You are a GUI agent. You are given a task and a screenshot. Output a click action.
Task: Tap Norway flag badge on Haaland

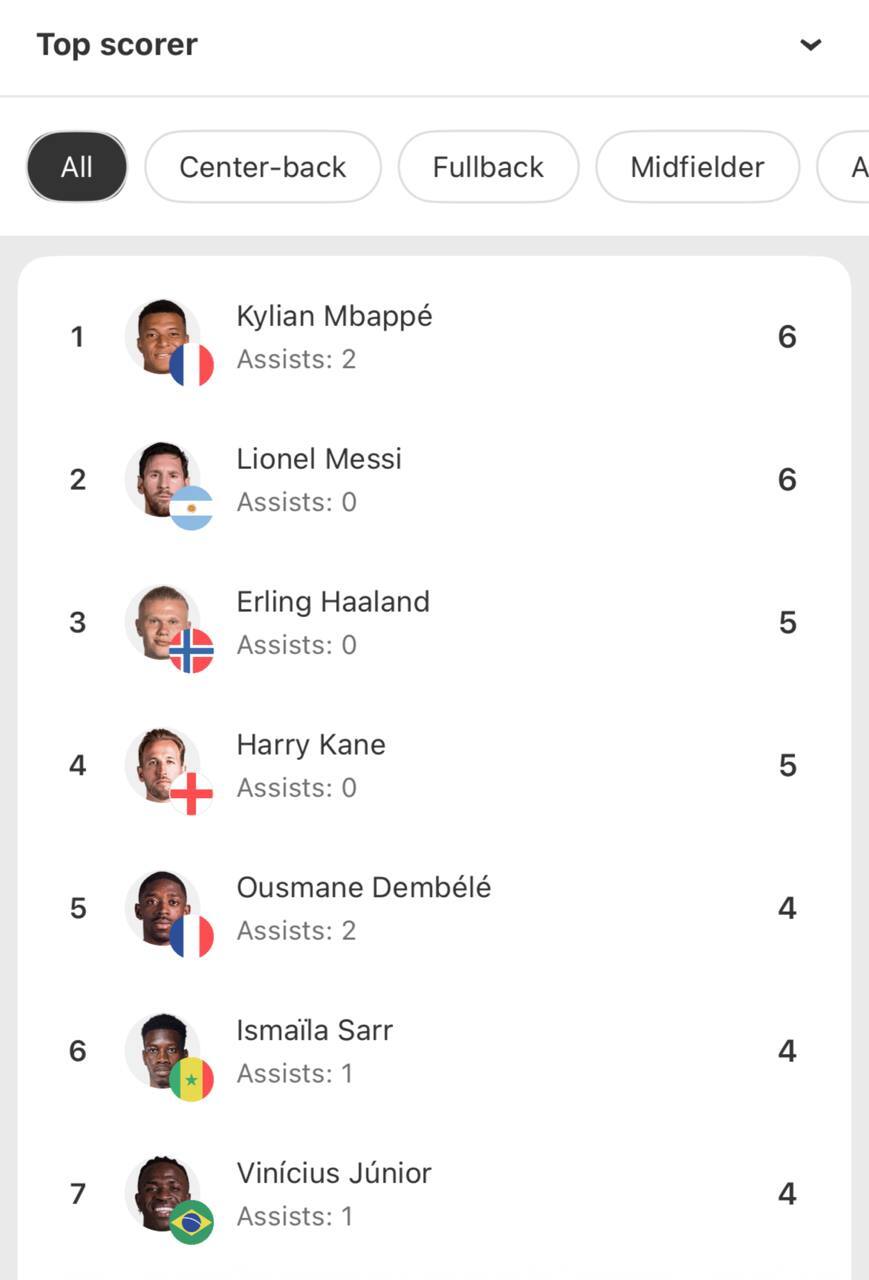point(191,651)
